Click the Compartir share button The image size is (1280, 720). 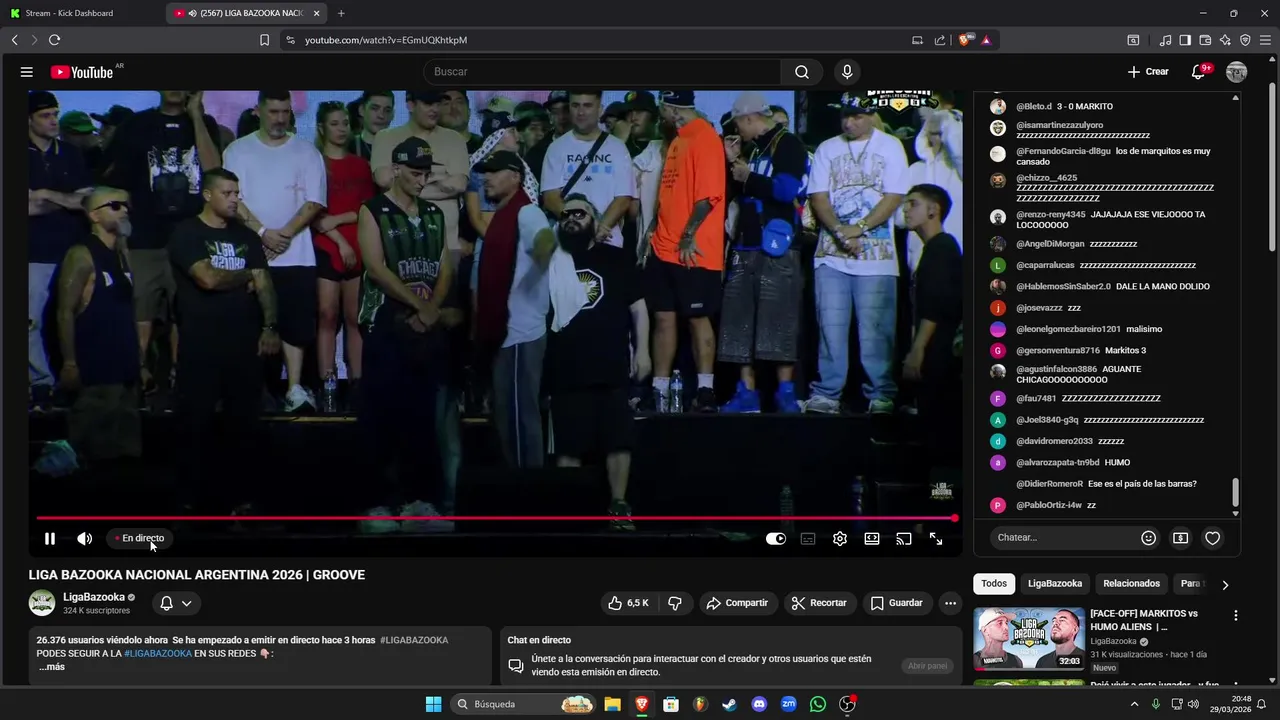(x=737, y=603)
